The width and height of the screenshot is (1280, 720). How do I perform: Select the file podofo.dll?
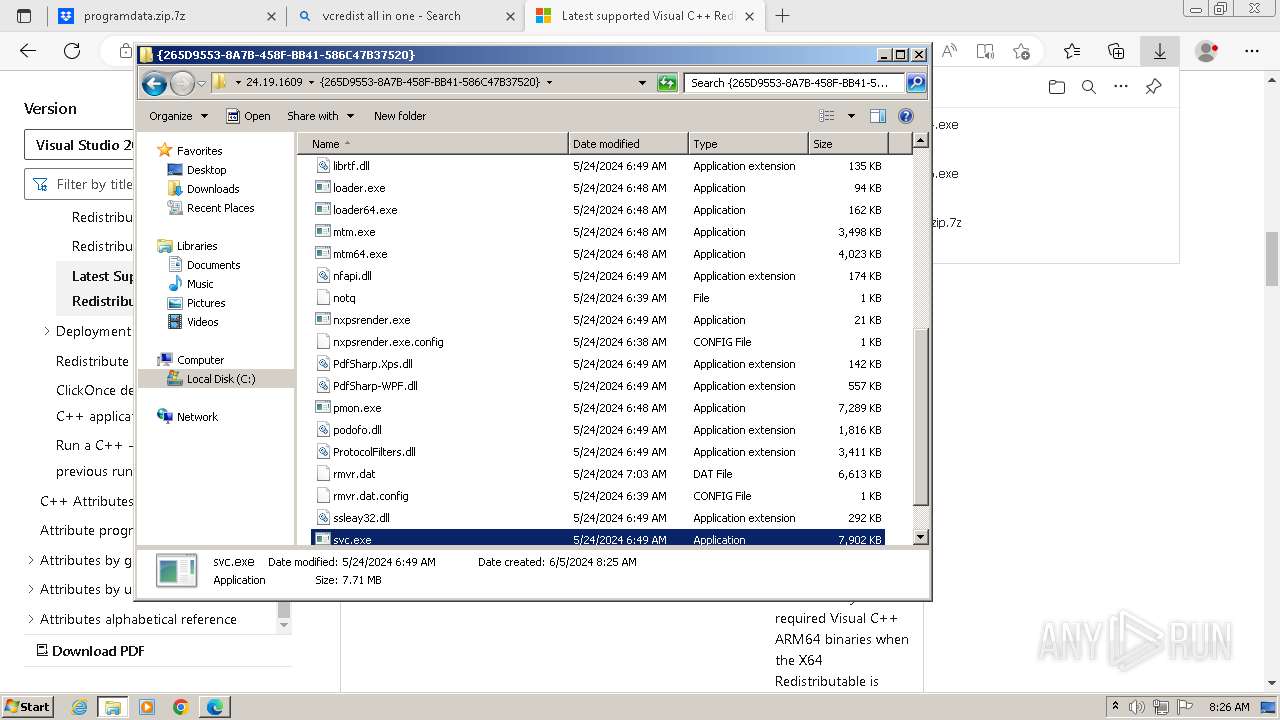(x=357, y=430)
